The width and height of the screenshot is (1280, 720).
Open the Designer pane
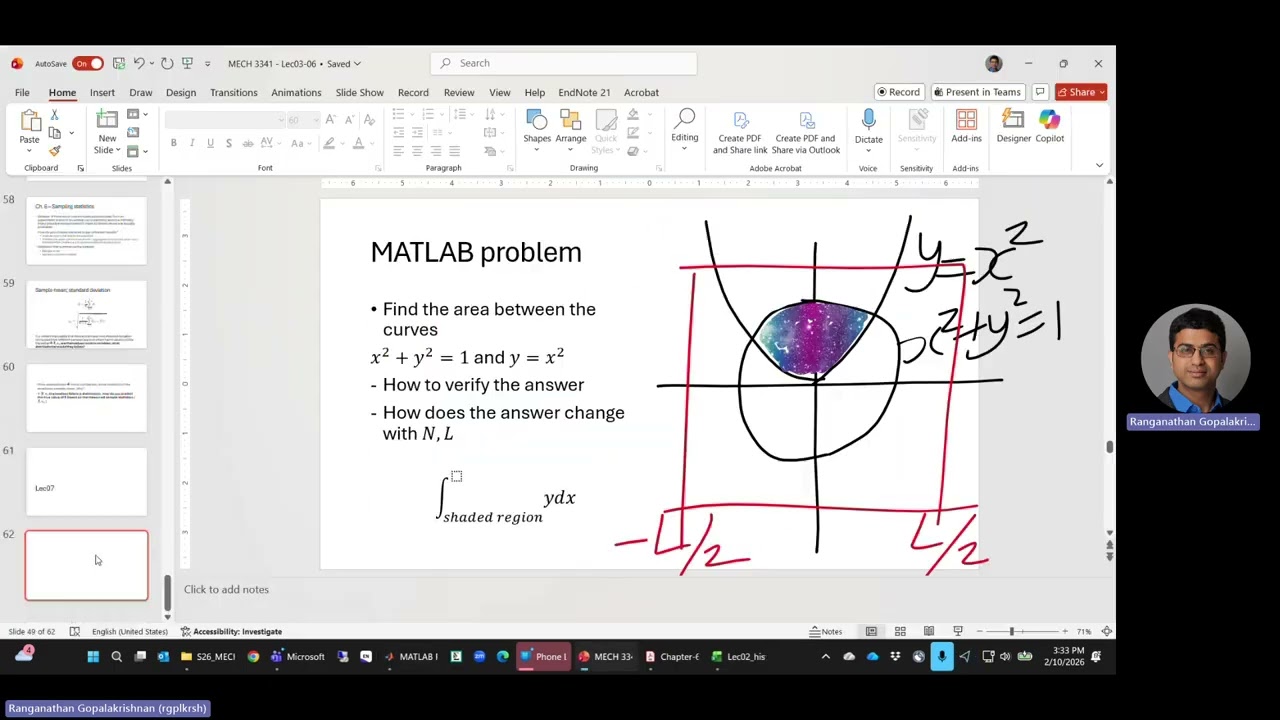(1013, 127)
